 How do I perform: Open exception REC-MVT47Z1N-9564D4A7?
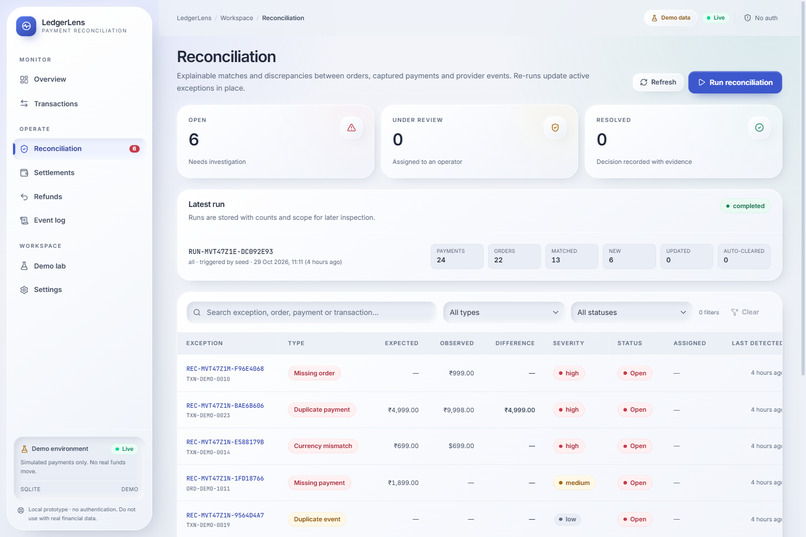(225, 515)
